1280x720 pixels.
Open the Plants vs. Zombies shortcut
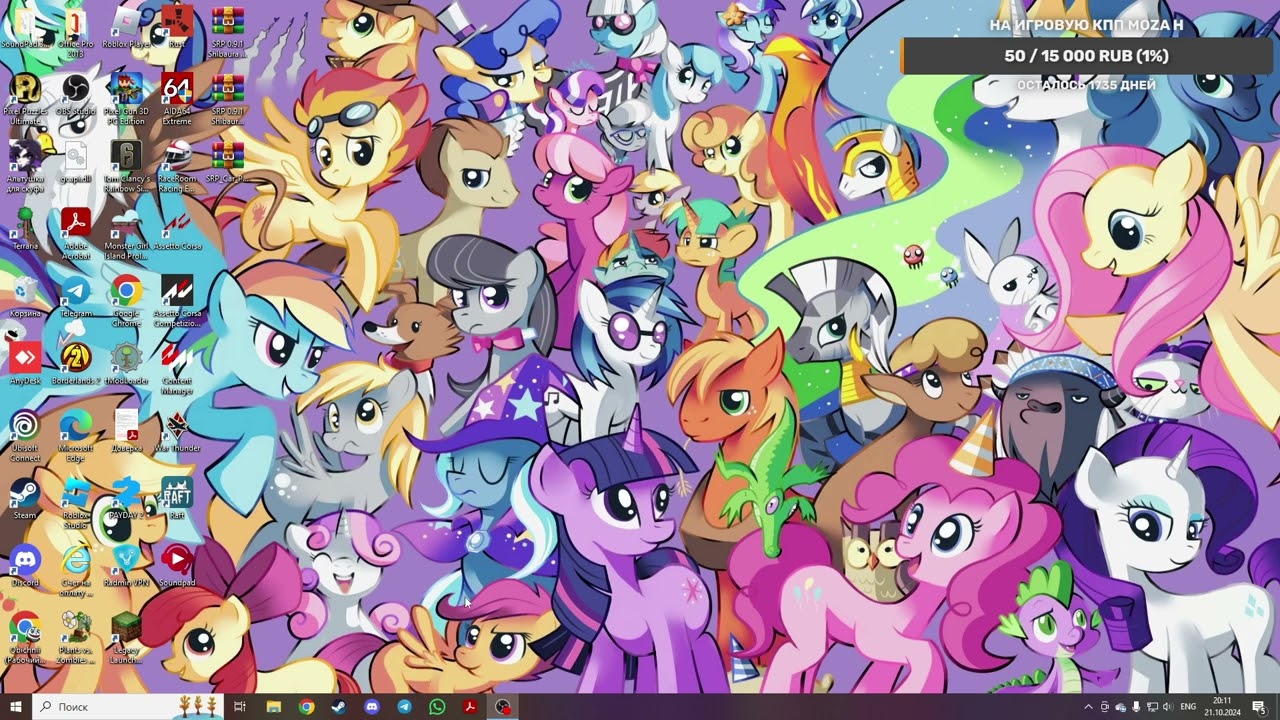(75, 637)
